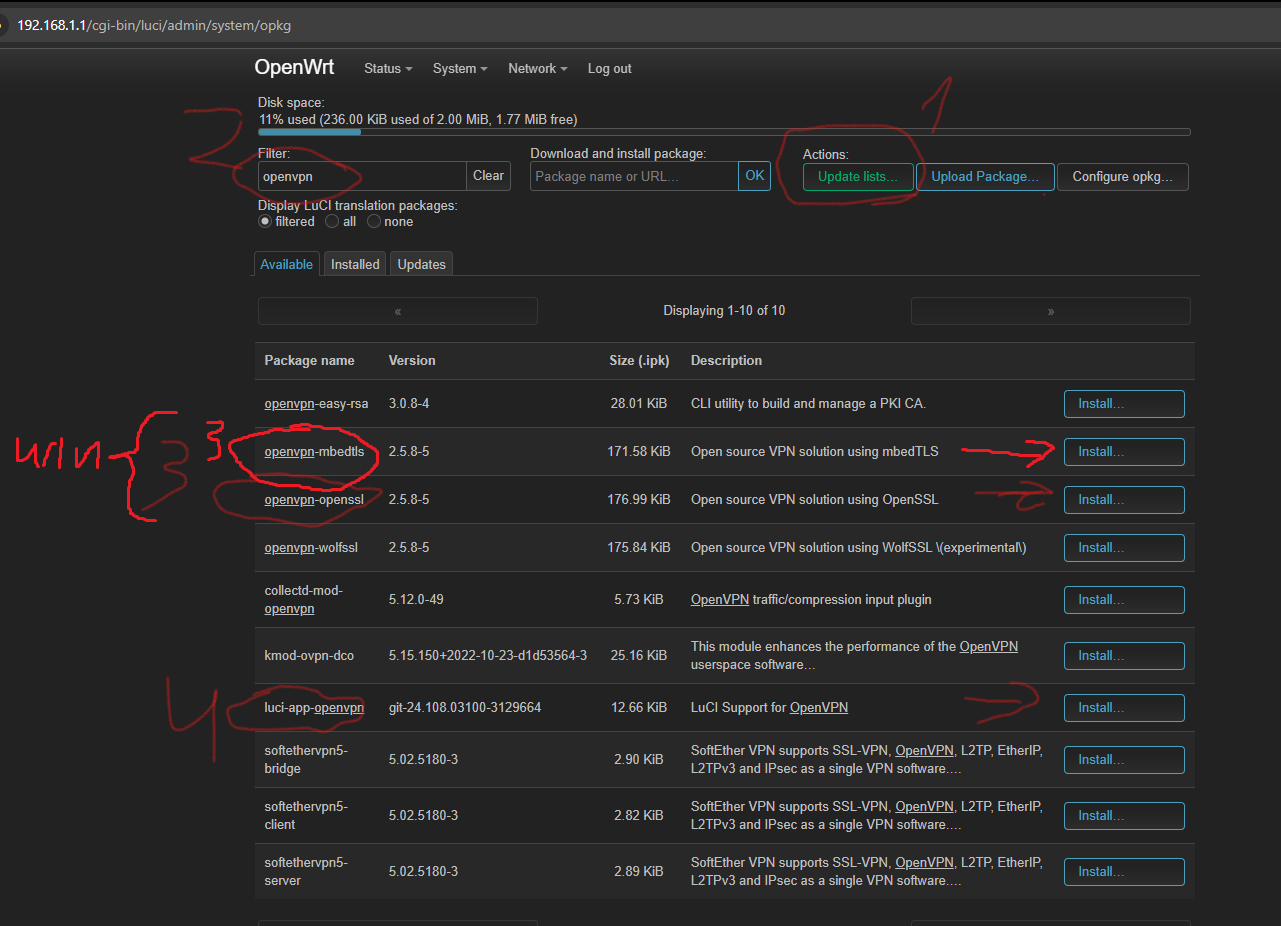This screenshot has width=1281, height=926.
Task: Click Log out
Action: pos(609,68)
